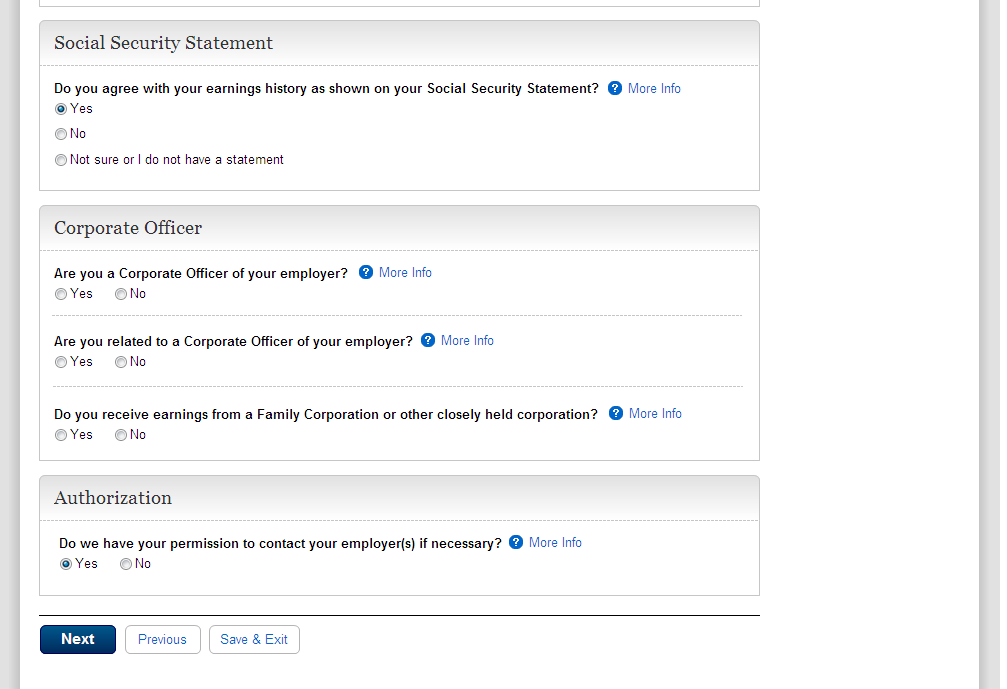The width and height of the screenshot is (1007, 689).
Task: Click help icon beside employer contact permission
Action: coord(516,542)
